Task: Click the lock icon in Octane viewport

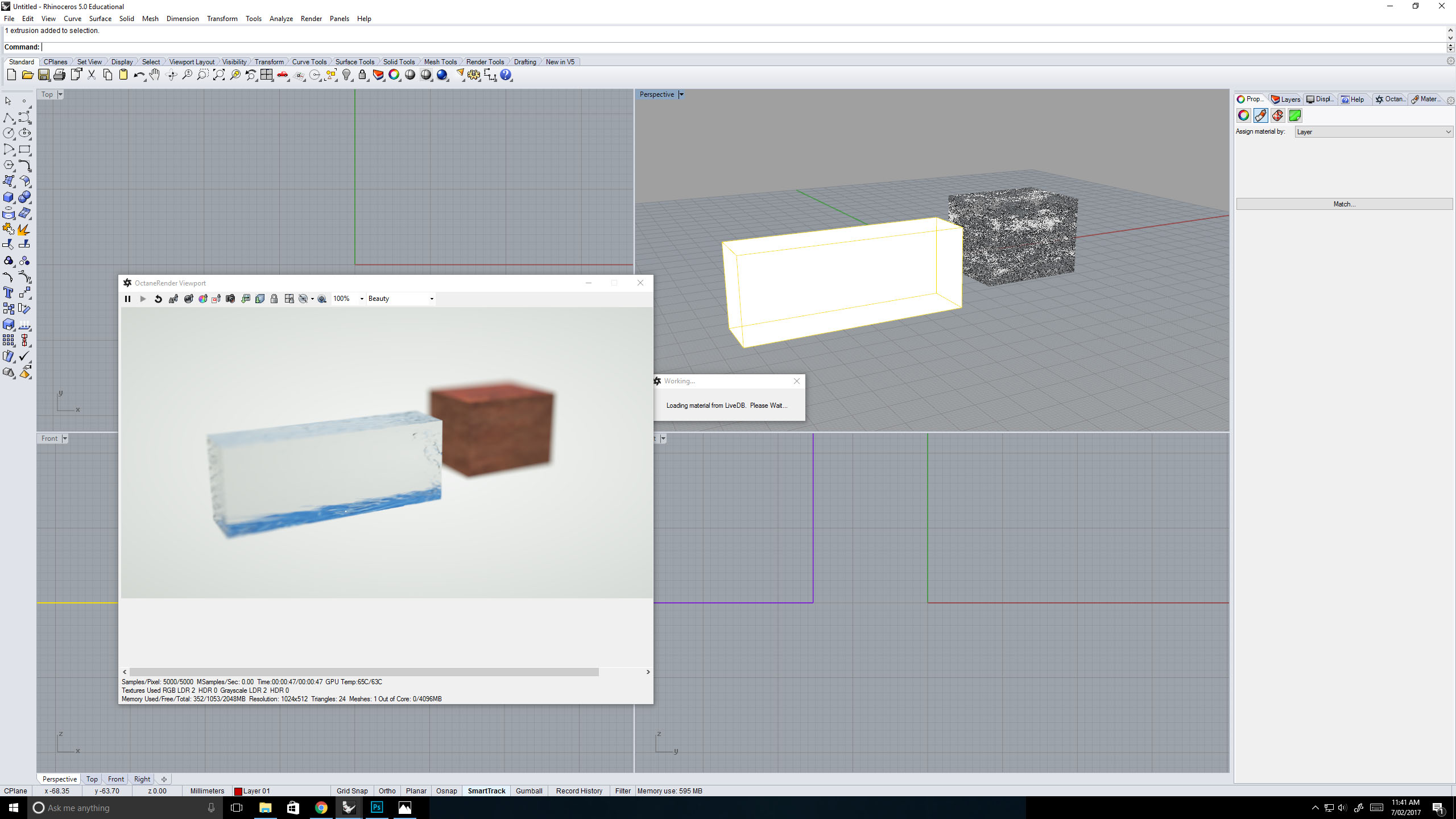Action: coord(274,299)
